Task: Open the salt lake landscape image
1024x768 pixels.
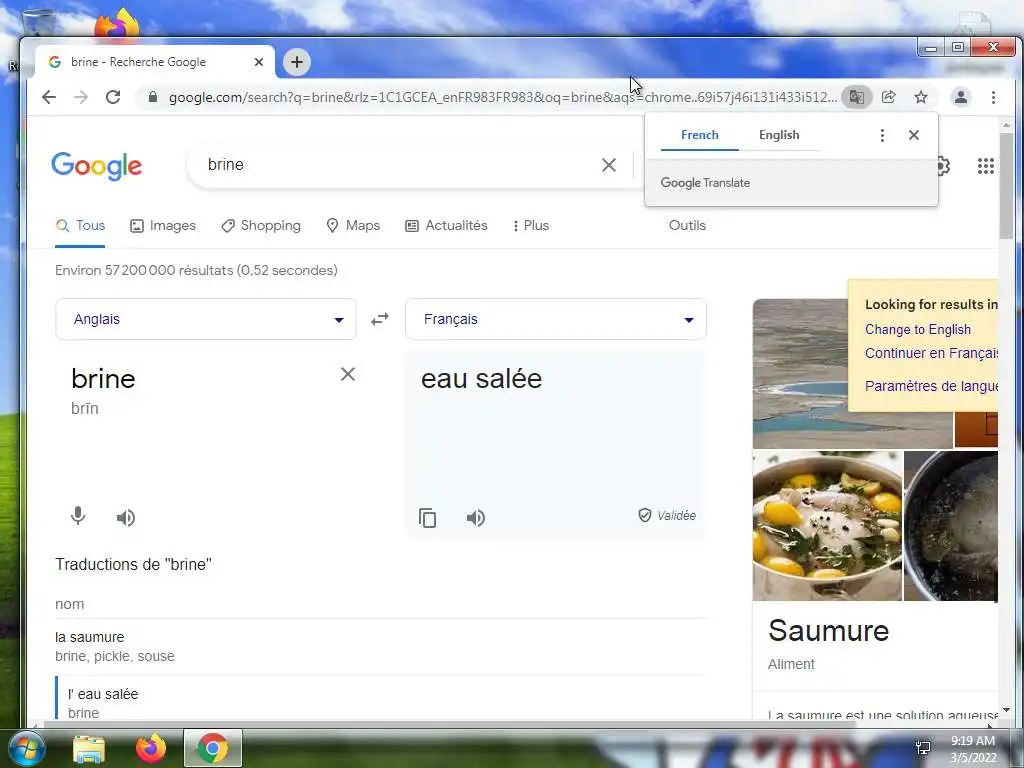Action: (x=801, y=374)
